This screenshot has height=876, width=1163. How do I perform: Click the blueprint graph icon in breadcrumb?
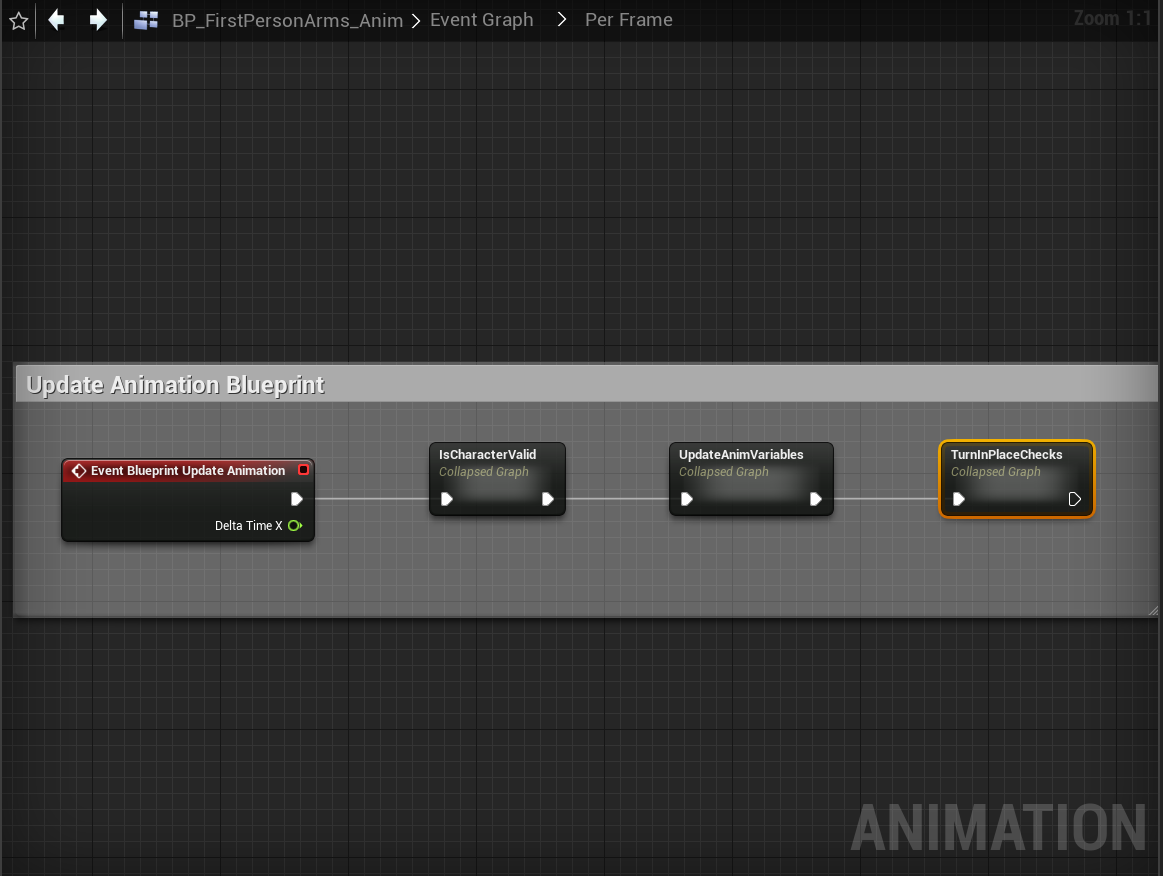pos(146,20)
